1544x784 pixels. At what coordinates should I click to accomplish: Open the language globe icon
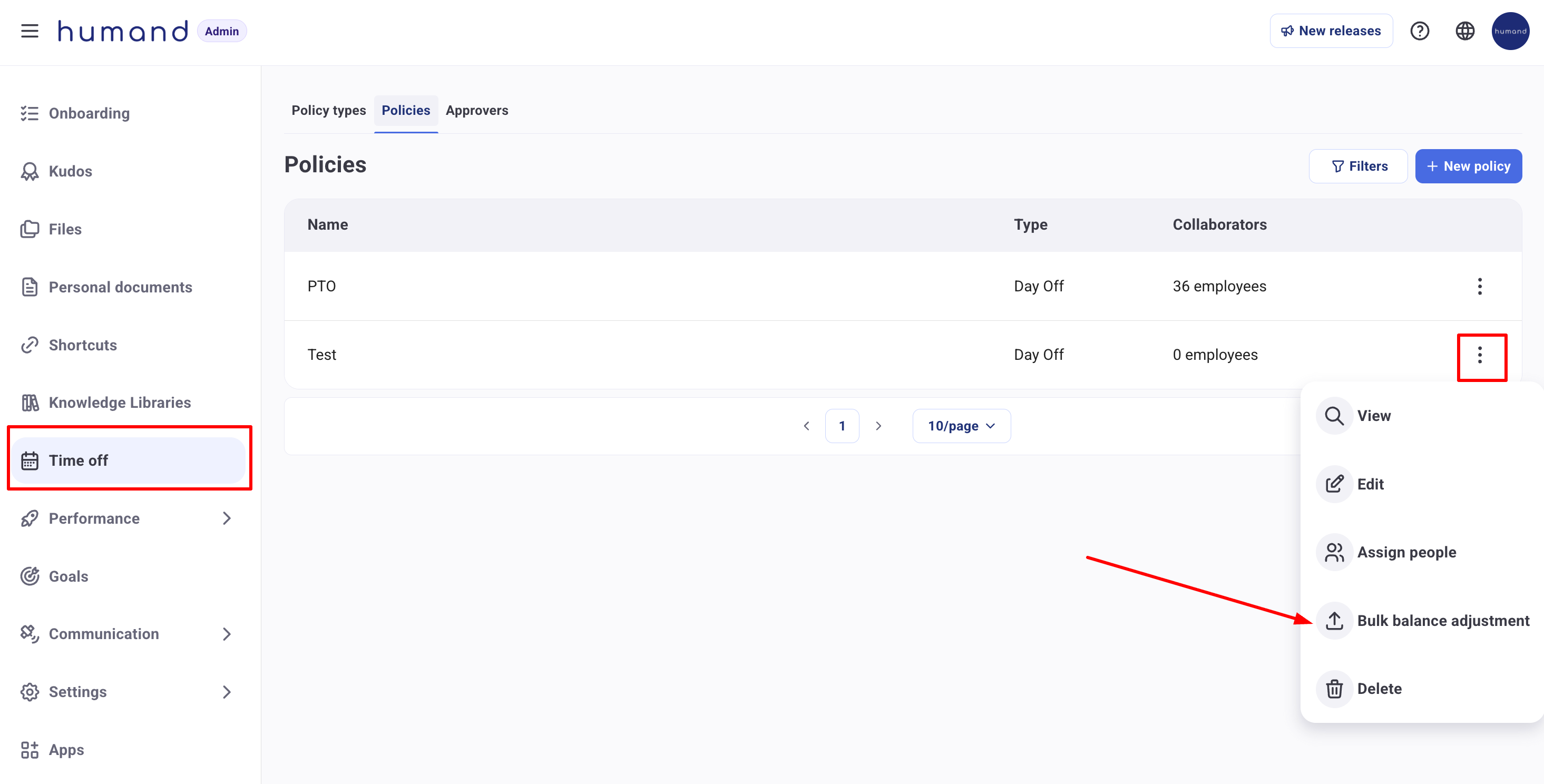1464,31
